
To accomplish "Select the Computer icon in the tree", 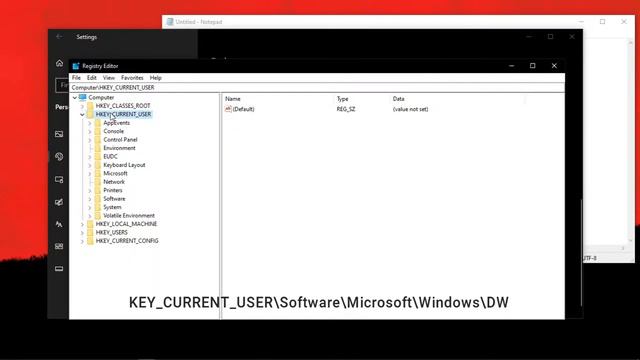I will click(82, 97).
